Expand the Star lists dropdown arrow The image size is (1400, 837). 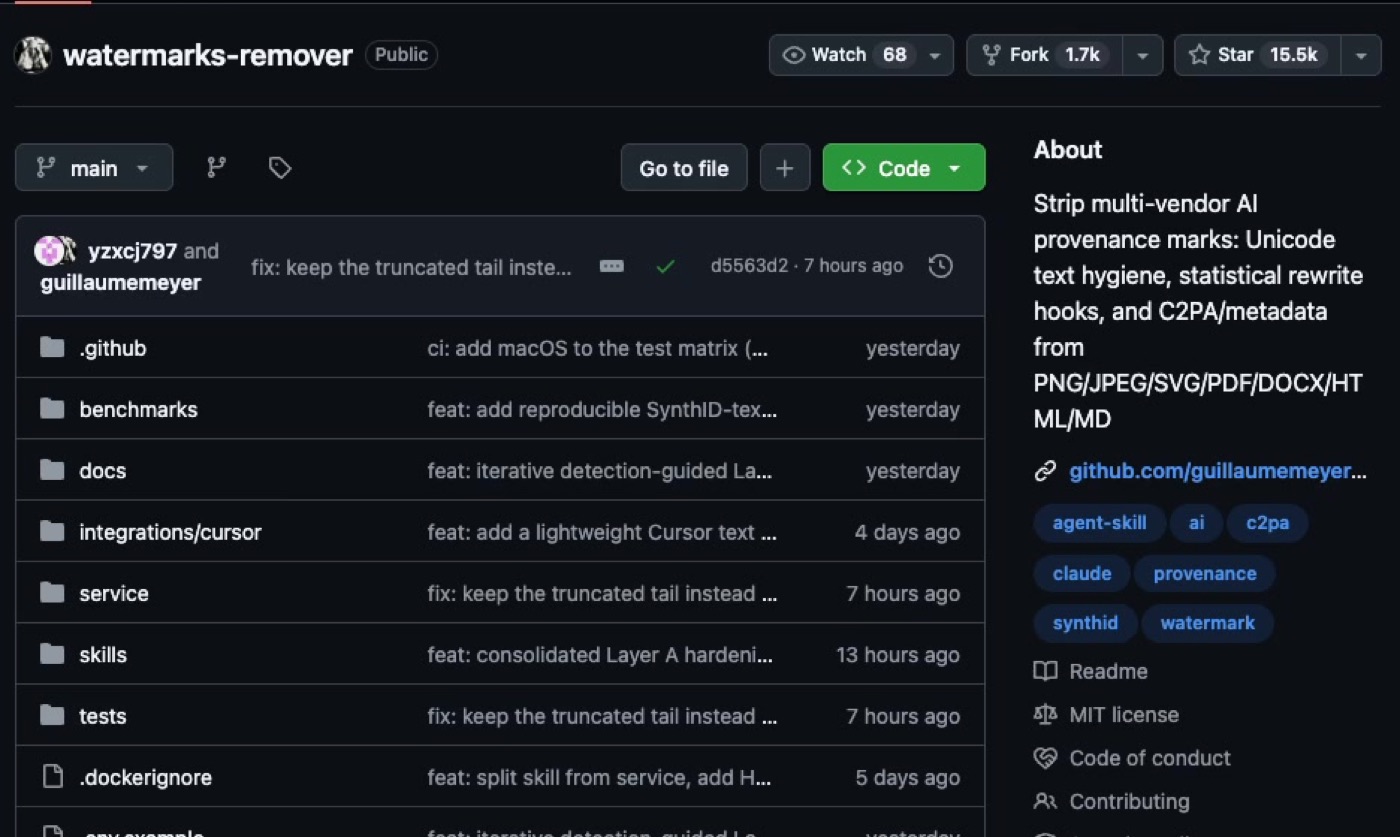(1361, 55)
